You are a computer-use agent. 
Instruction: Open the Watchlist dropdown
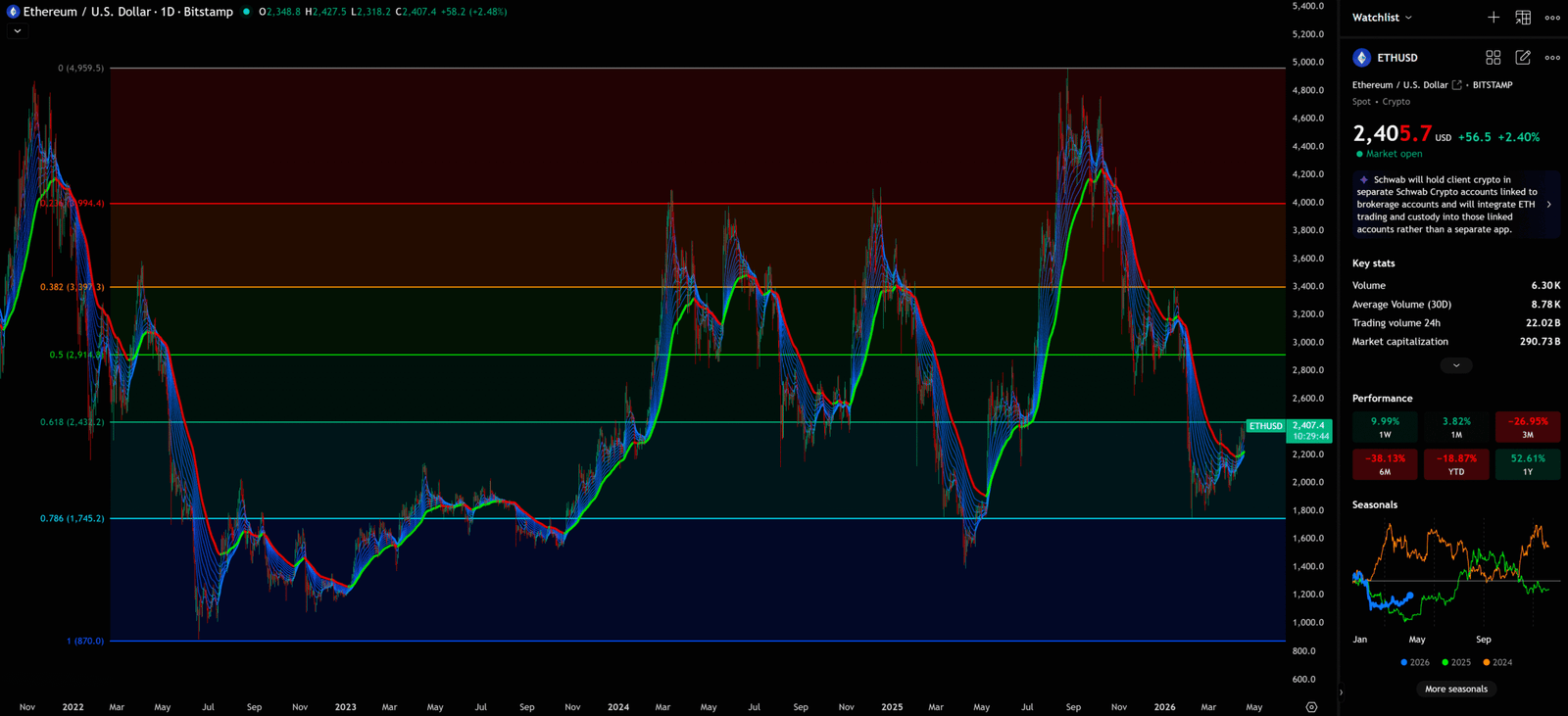click(1382, 18)
